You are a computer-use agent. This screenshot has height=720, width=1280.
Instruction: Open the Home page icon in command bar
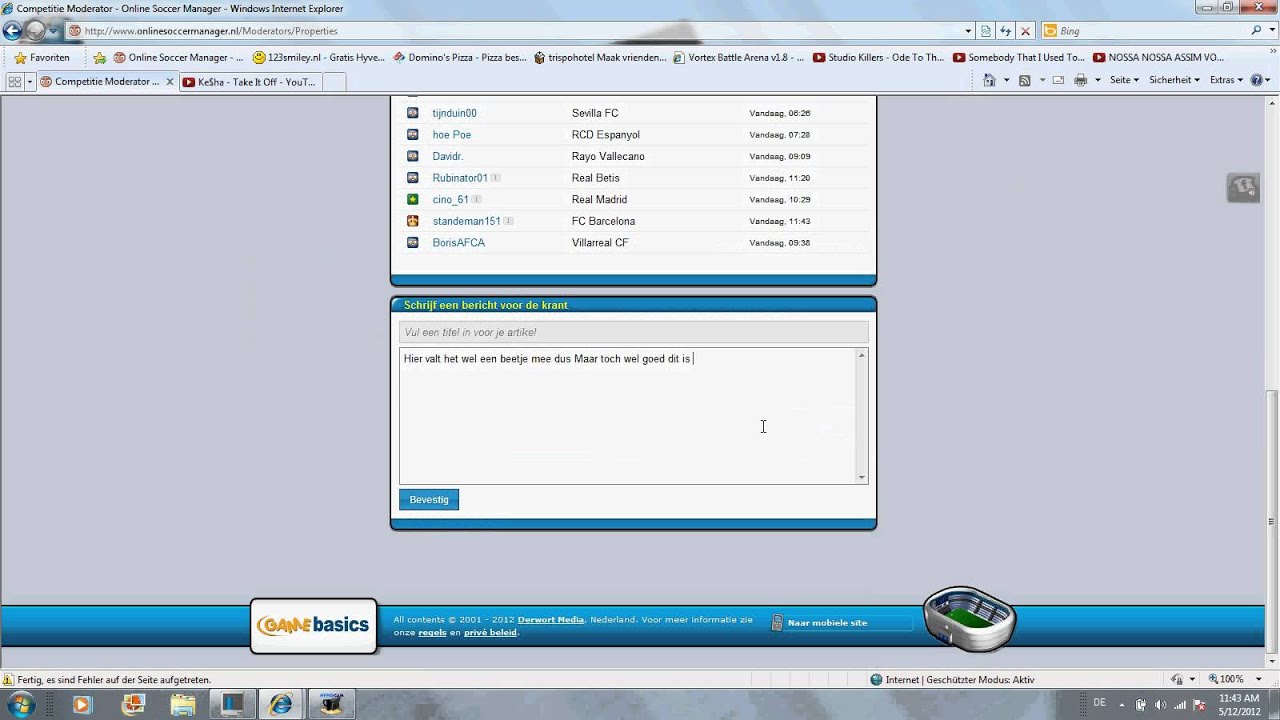(x=989, y=80)
